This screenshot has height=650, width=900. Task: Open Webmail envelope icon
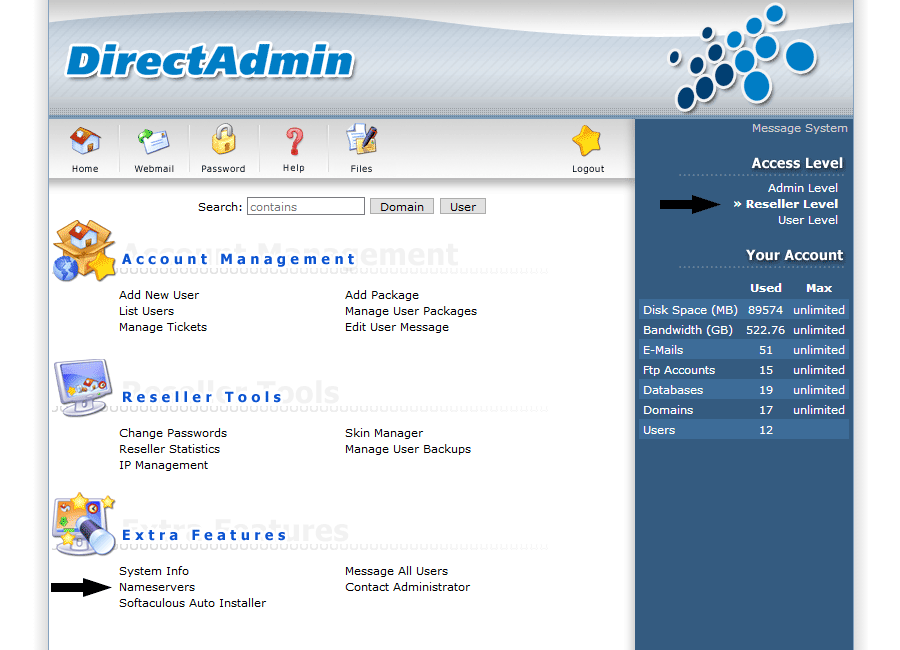pyautogui.click(x=153, y=141)
